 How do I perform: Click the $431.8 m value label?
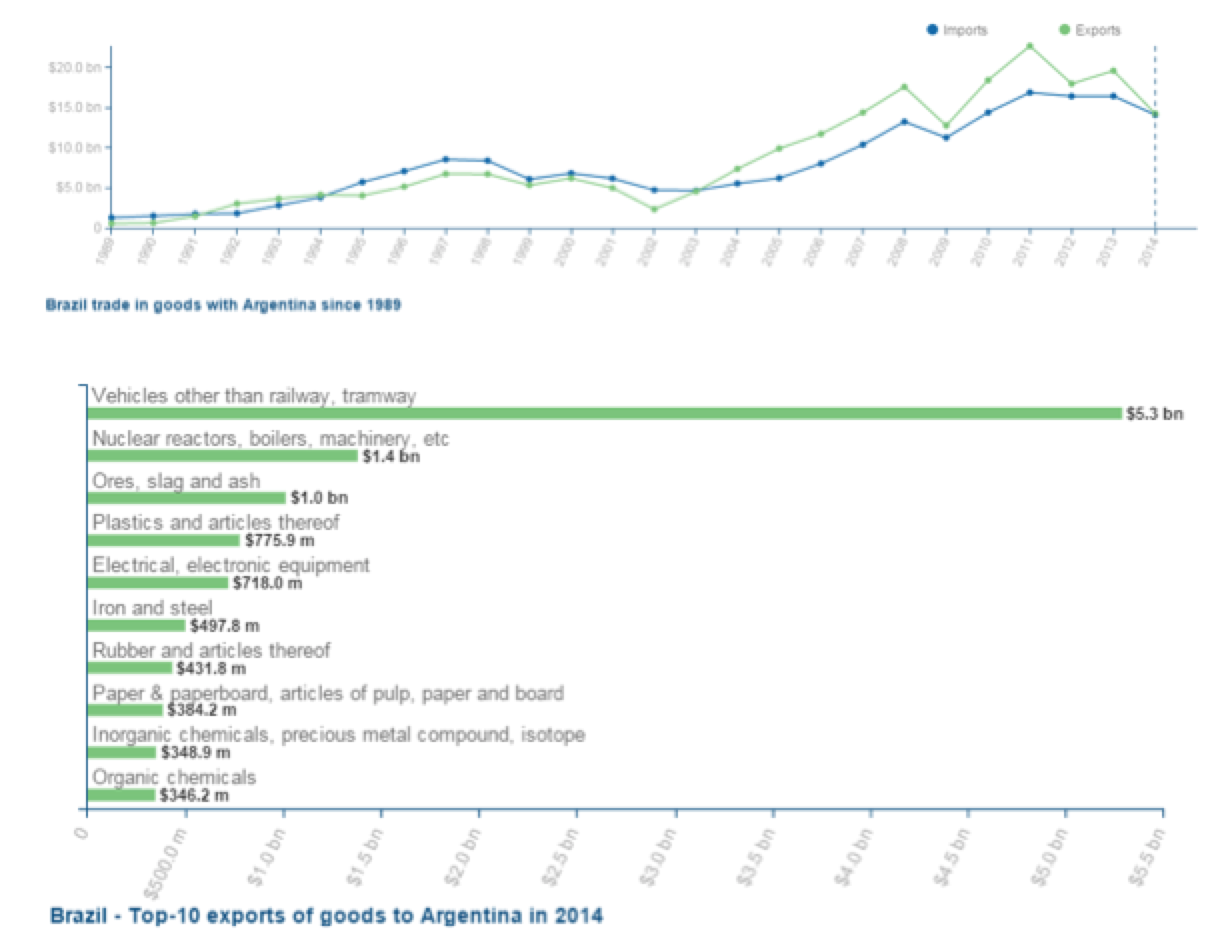pos(211,668)
